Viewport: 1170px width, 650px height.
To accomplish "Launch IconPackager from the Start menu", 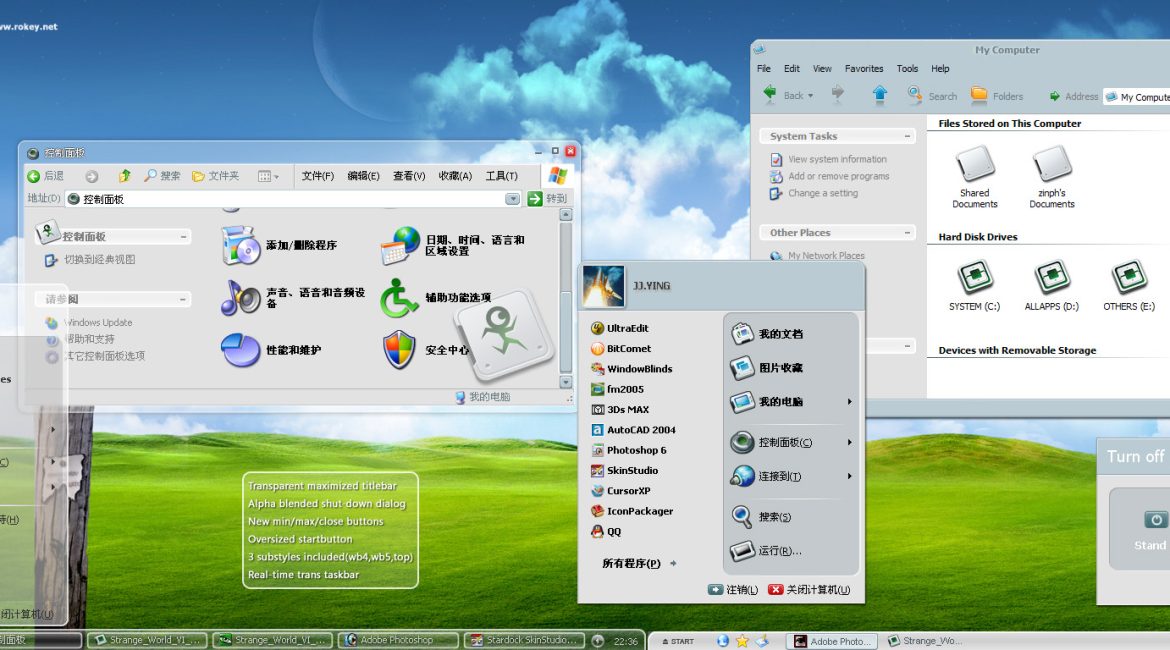I will [632, 511].
